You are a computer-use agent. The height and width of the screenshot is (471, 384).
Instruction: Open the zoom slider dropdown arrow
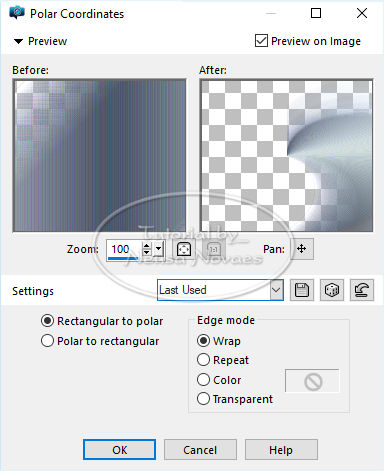point(159,249)
